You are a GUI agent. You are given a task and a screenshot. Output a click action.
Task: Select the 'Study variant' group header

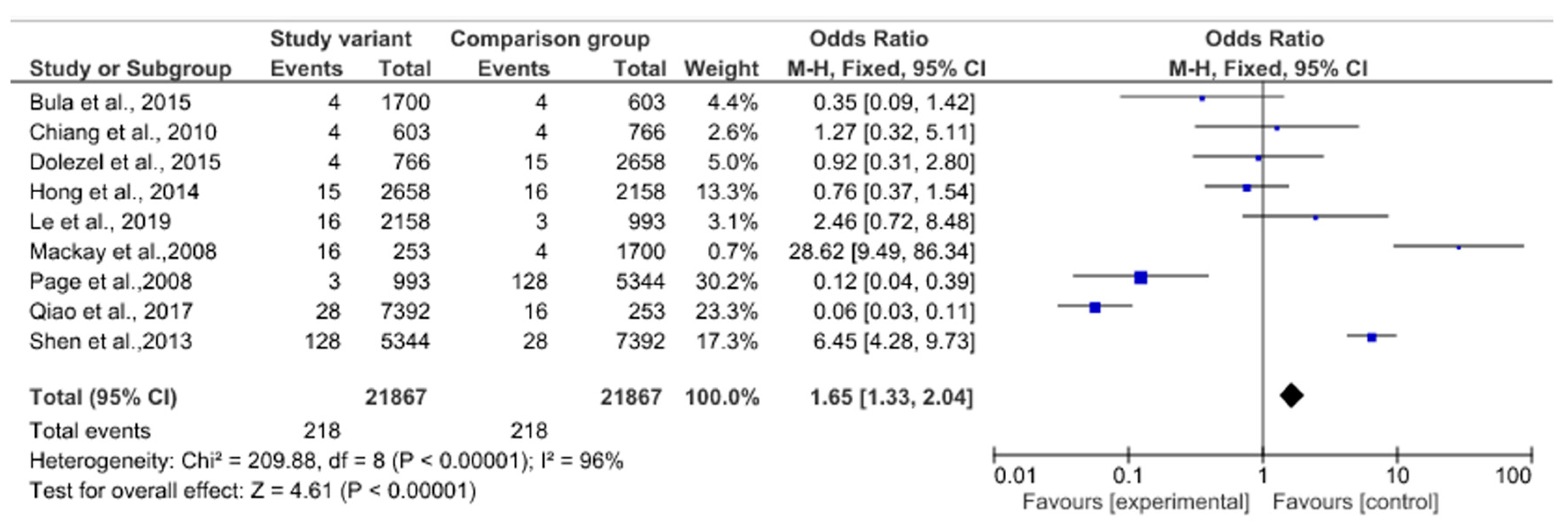pyautogui.click(x=340, y=39)
